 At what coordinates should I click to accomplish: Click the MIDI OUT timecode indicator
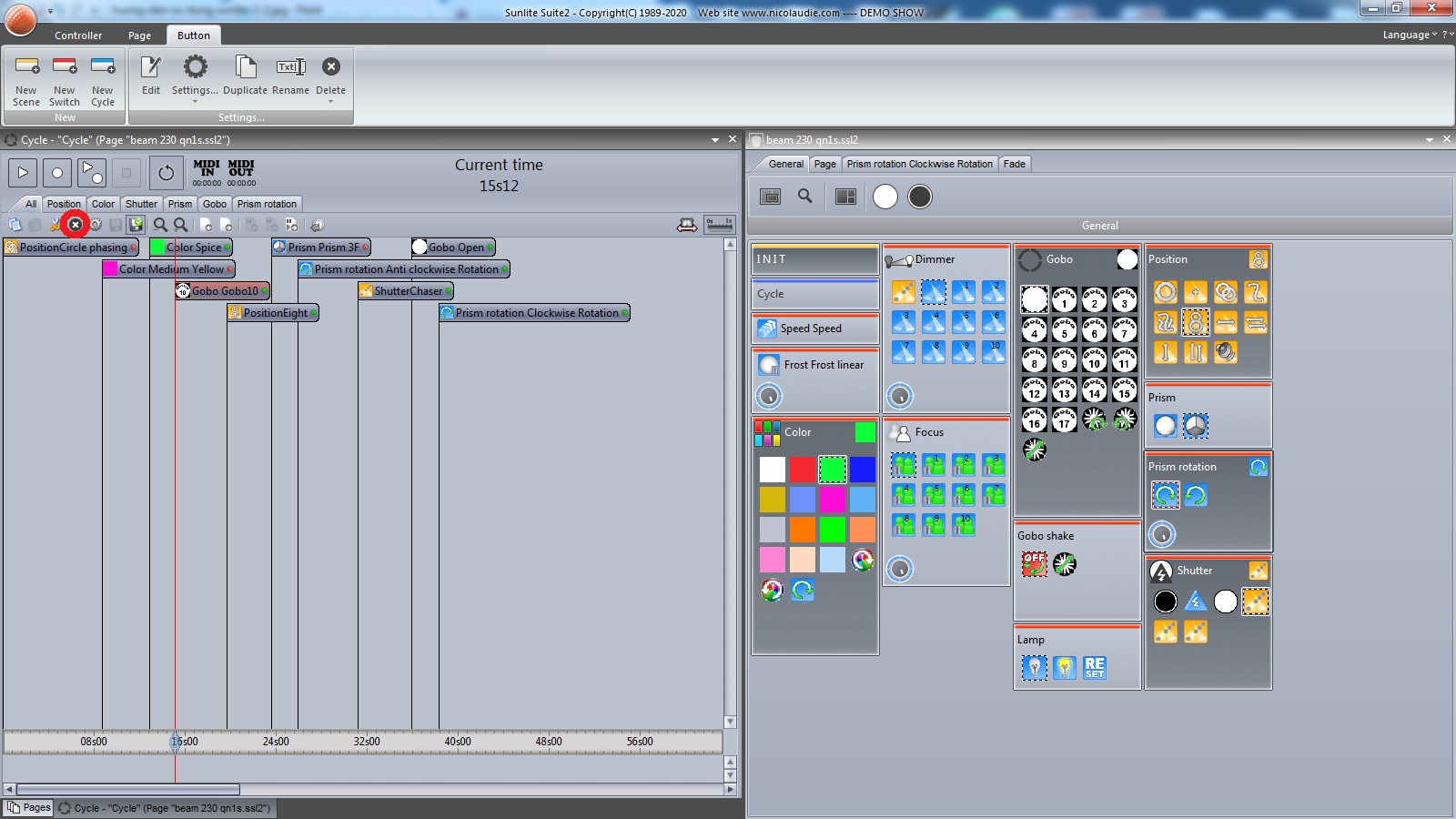coord(241,173)
